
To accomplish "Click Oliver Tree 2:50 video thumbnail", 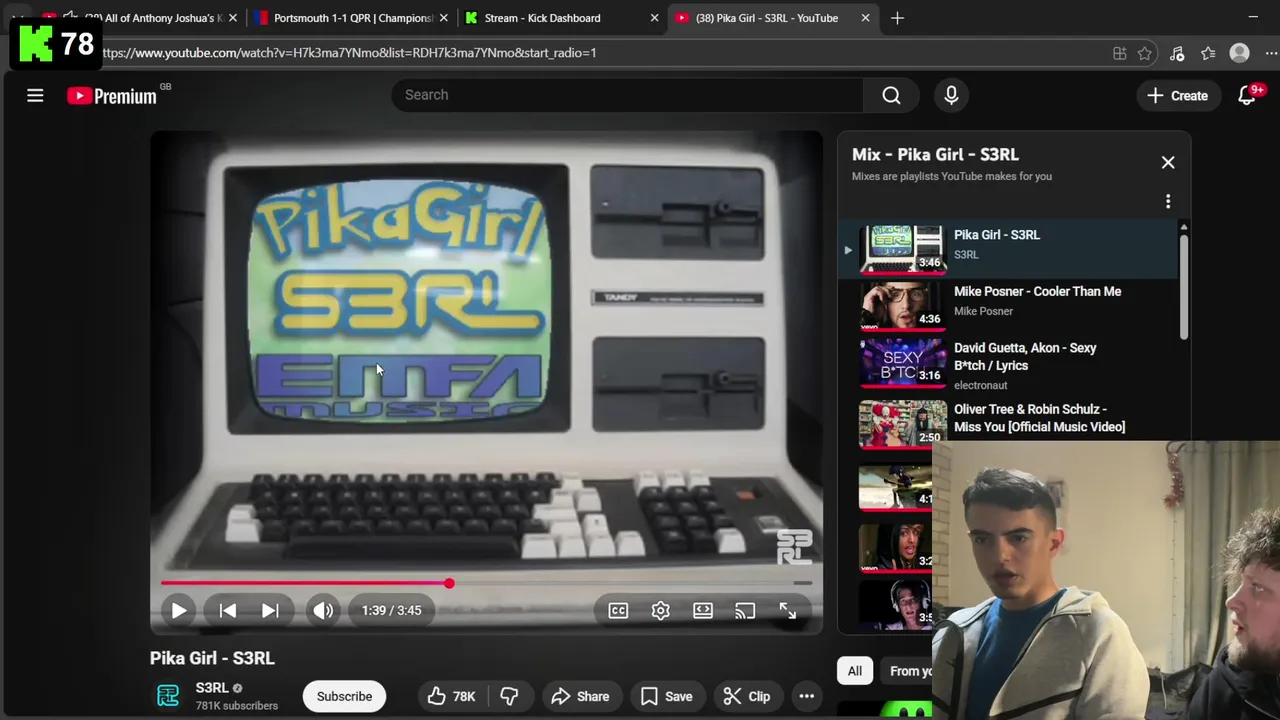I will coord(902,424).
